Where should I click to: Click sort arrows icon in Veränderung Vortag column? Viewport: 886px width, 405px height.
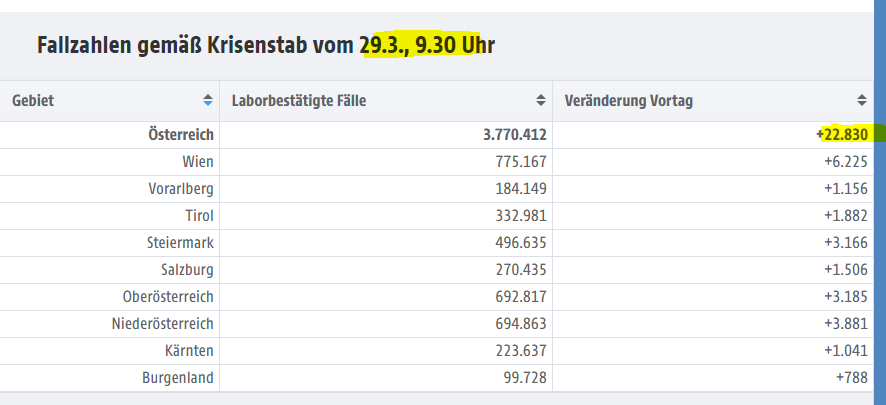pos(862,101)
